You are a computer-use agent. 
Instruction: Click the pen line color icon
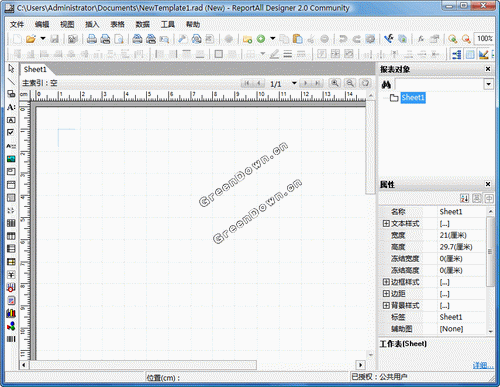tap(274, 54)
